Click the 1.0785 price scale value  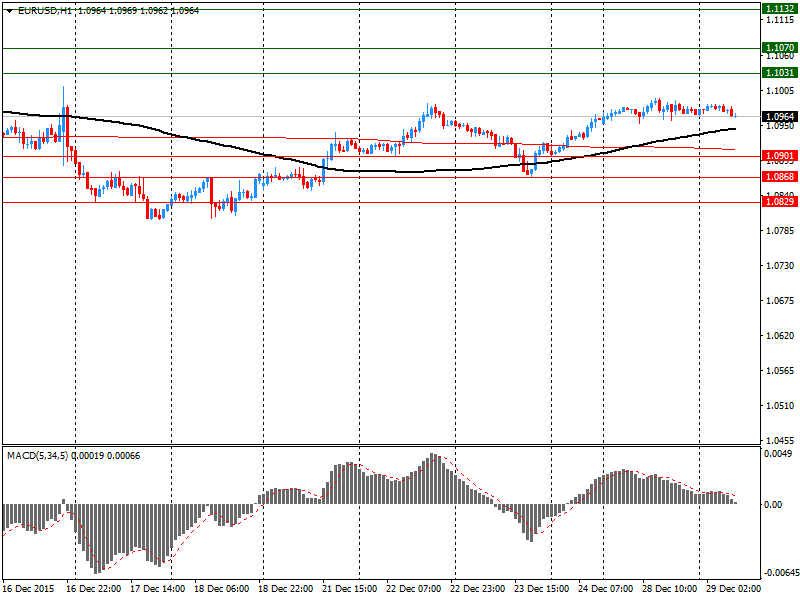pos(780,231)
